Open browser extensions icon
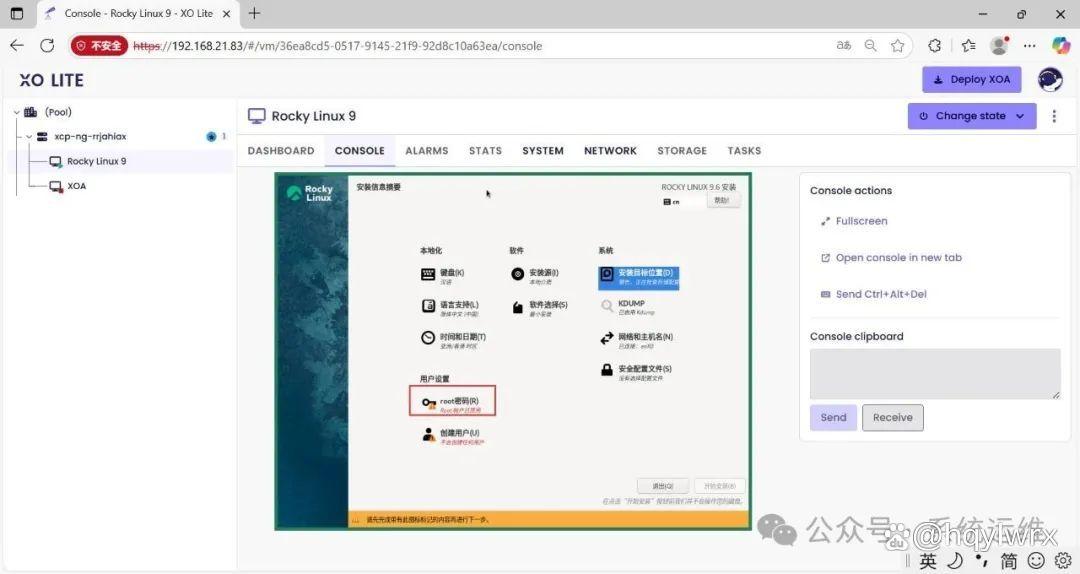The width and height of the screenshot is (1080, 574). click(x=935, y=45)
